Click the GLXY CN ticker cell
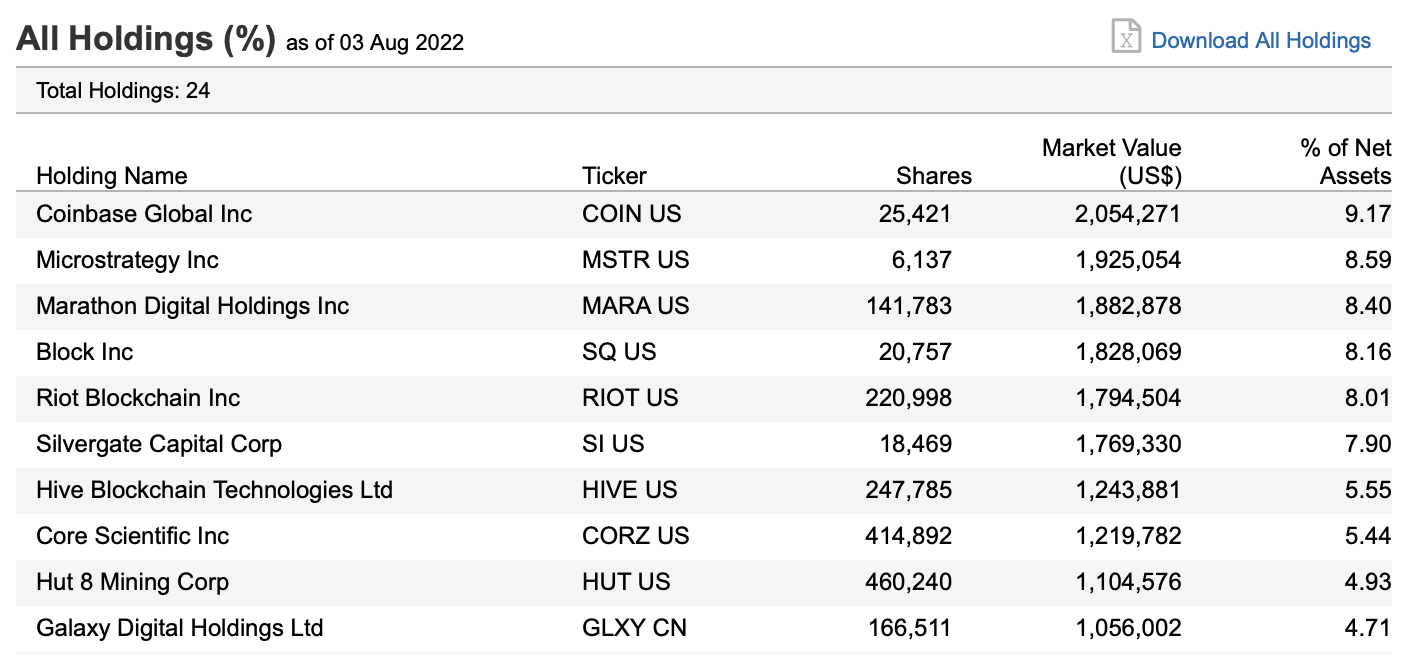 [634, 628]
